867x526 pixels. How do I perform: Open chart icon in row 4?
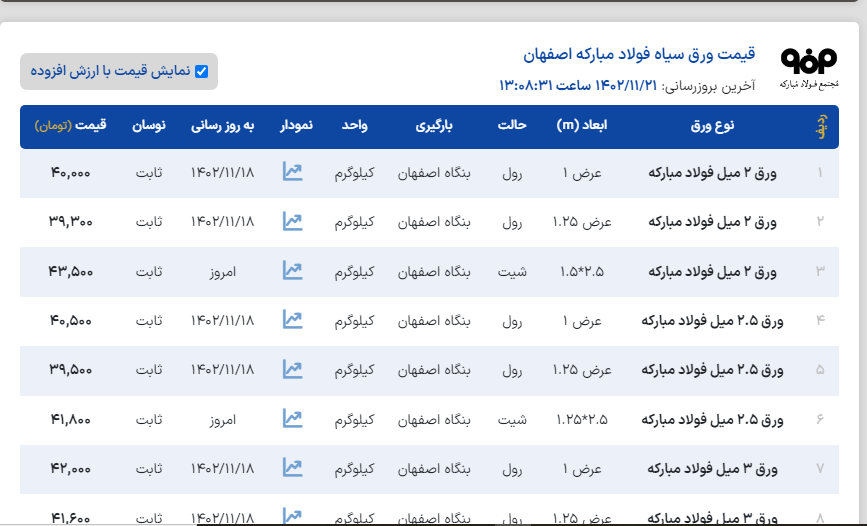tap(292, 319)
